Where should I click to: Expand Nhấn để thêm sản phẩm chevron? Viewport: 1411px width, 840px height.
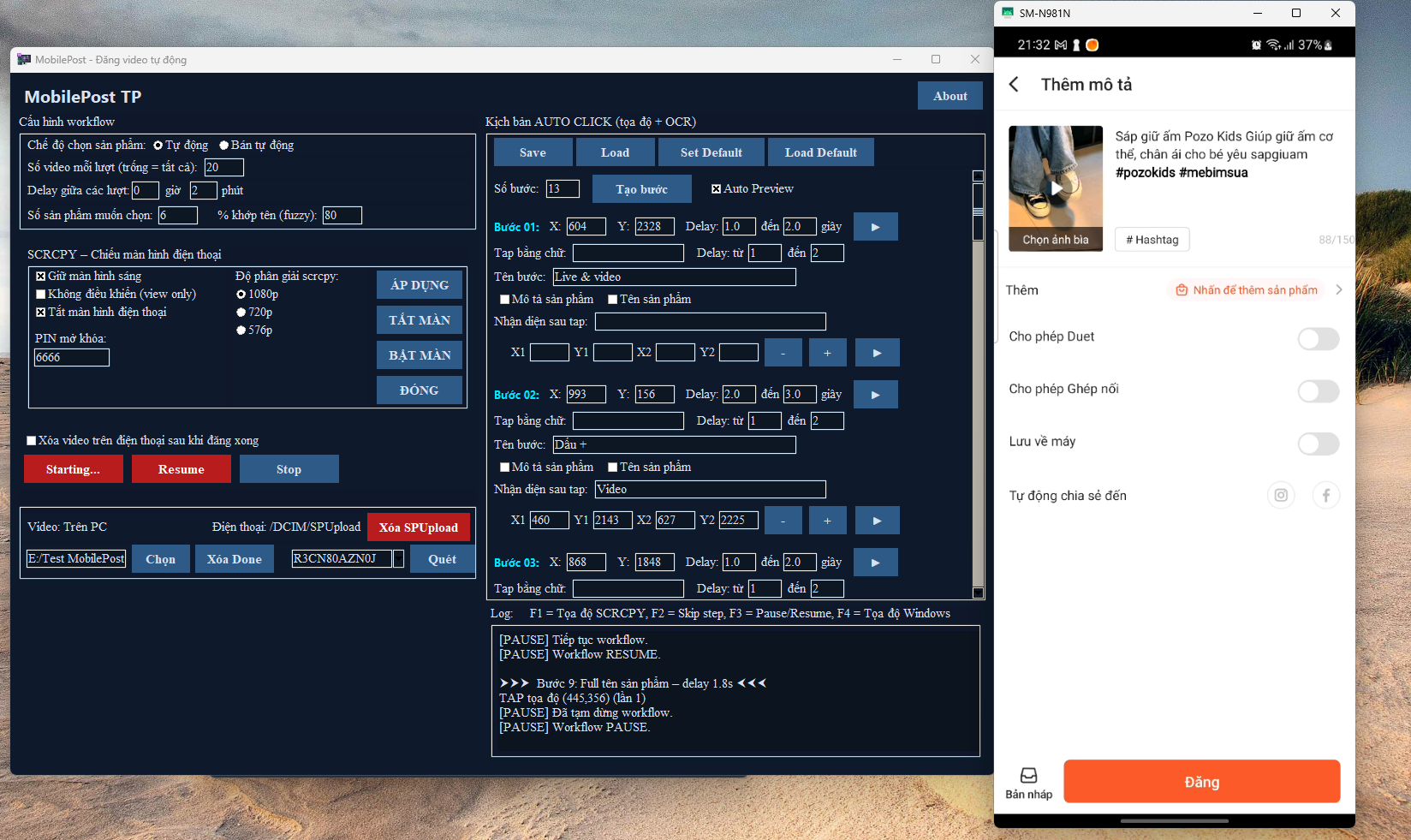[1338, 290]
